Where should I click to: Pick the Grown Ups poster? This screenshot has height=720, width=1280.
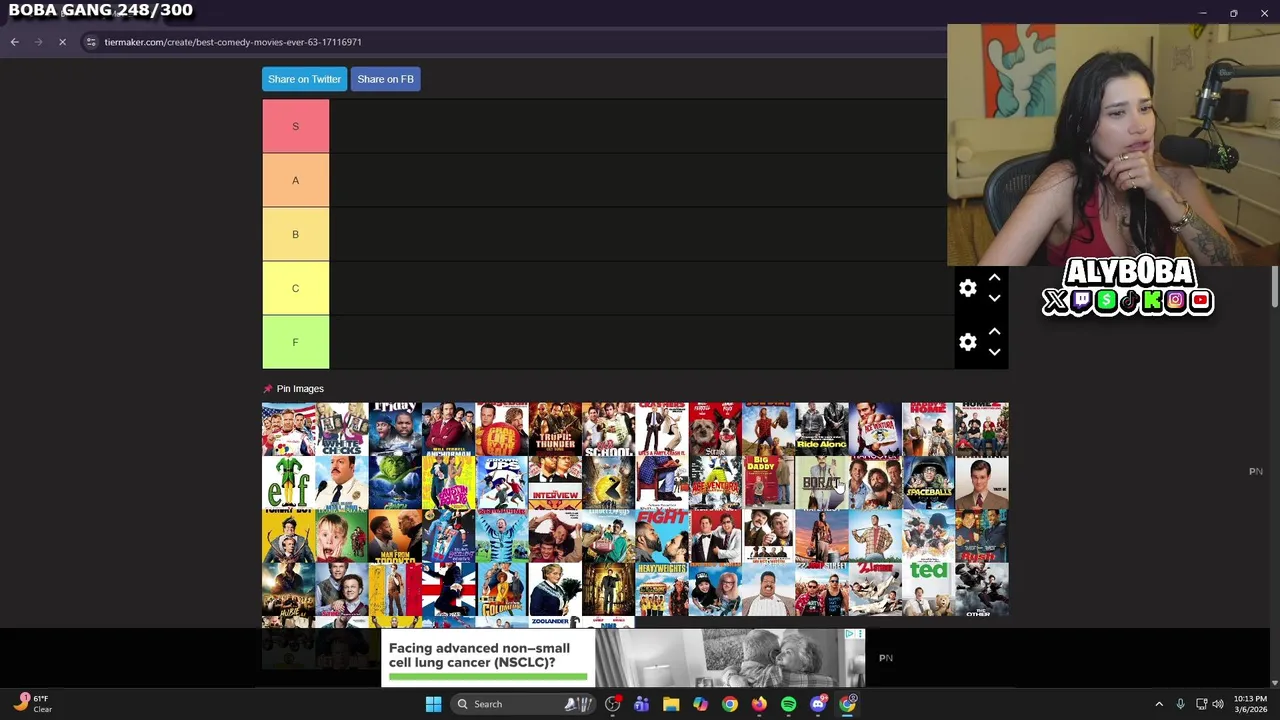click(x=501, y=482)
